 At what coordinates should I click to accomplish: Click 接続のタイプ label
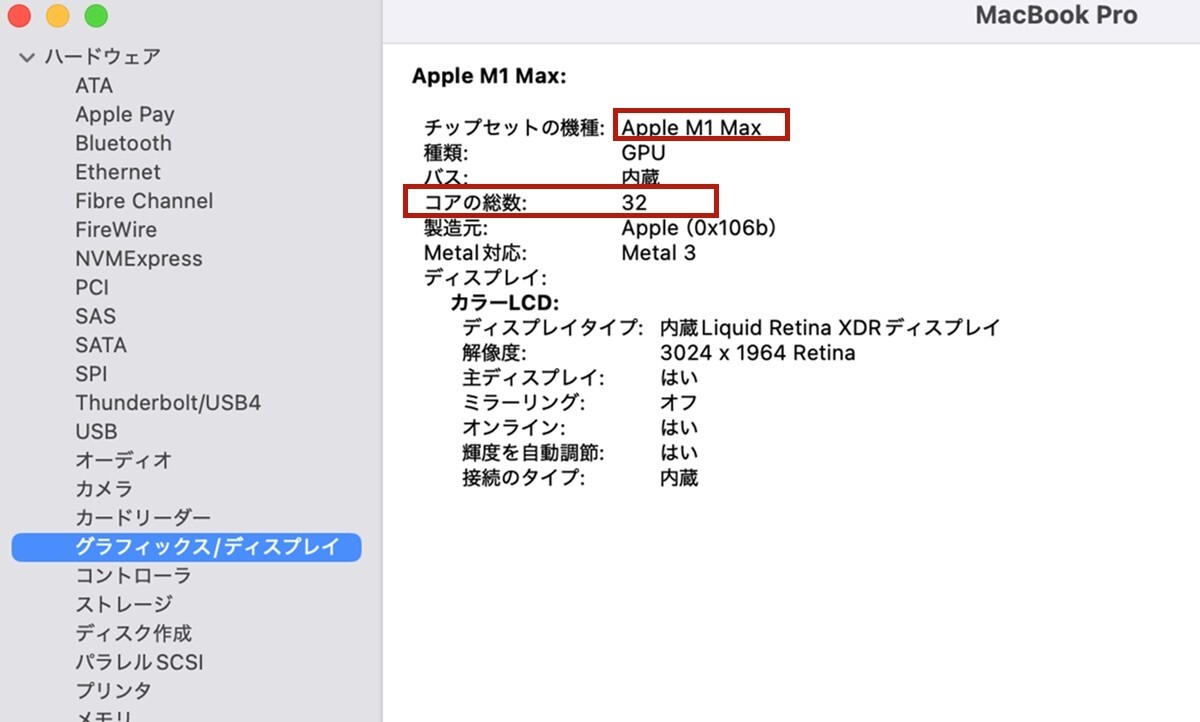click(523, 478)
